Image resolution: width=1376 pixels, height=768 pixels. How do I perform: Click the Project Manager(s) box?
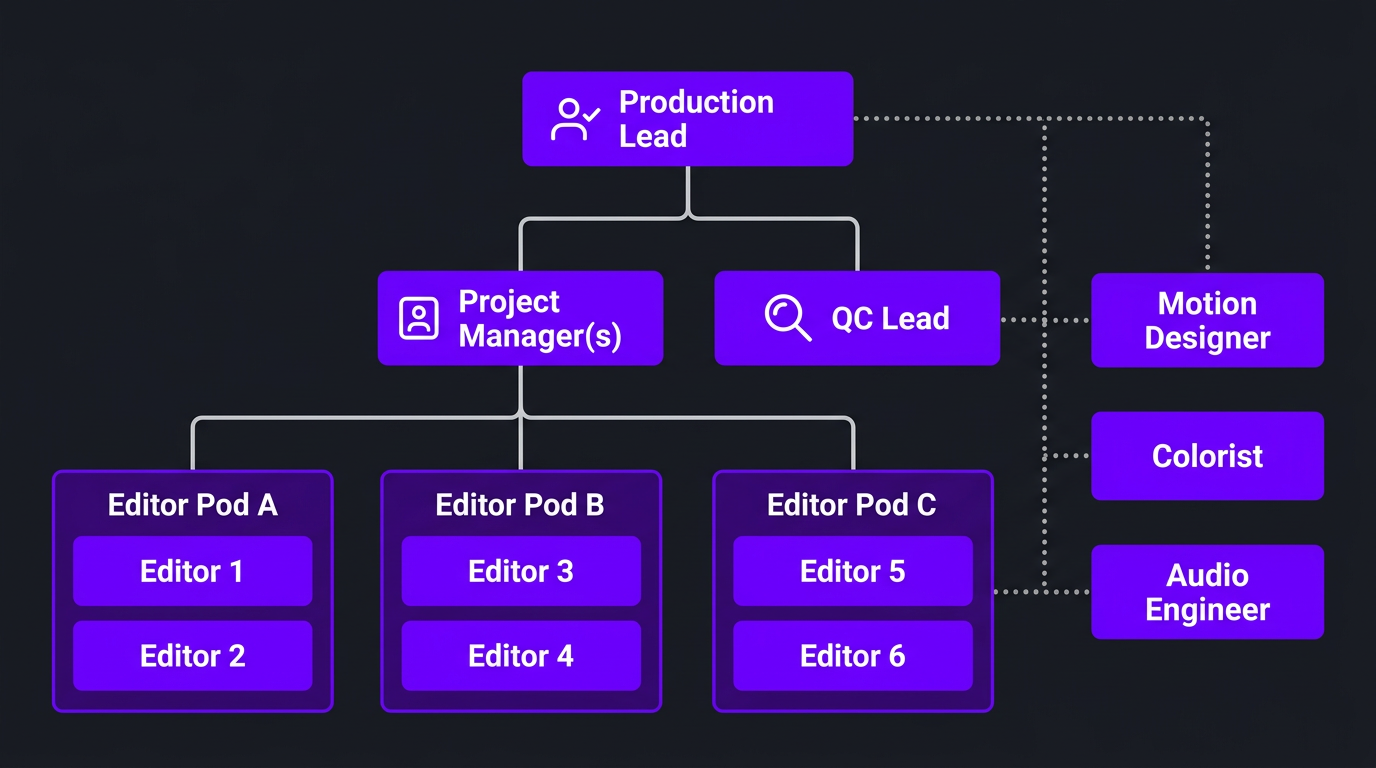520,318
